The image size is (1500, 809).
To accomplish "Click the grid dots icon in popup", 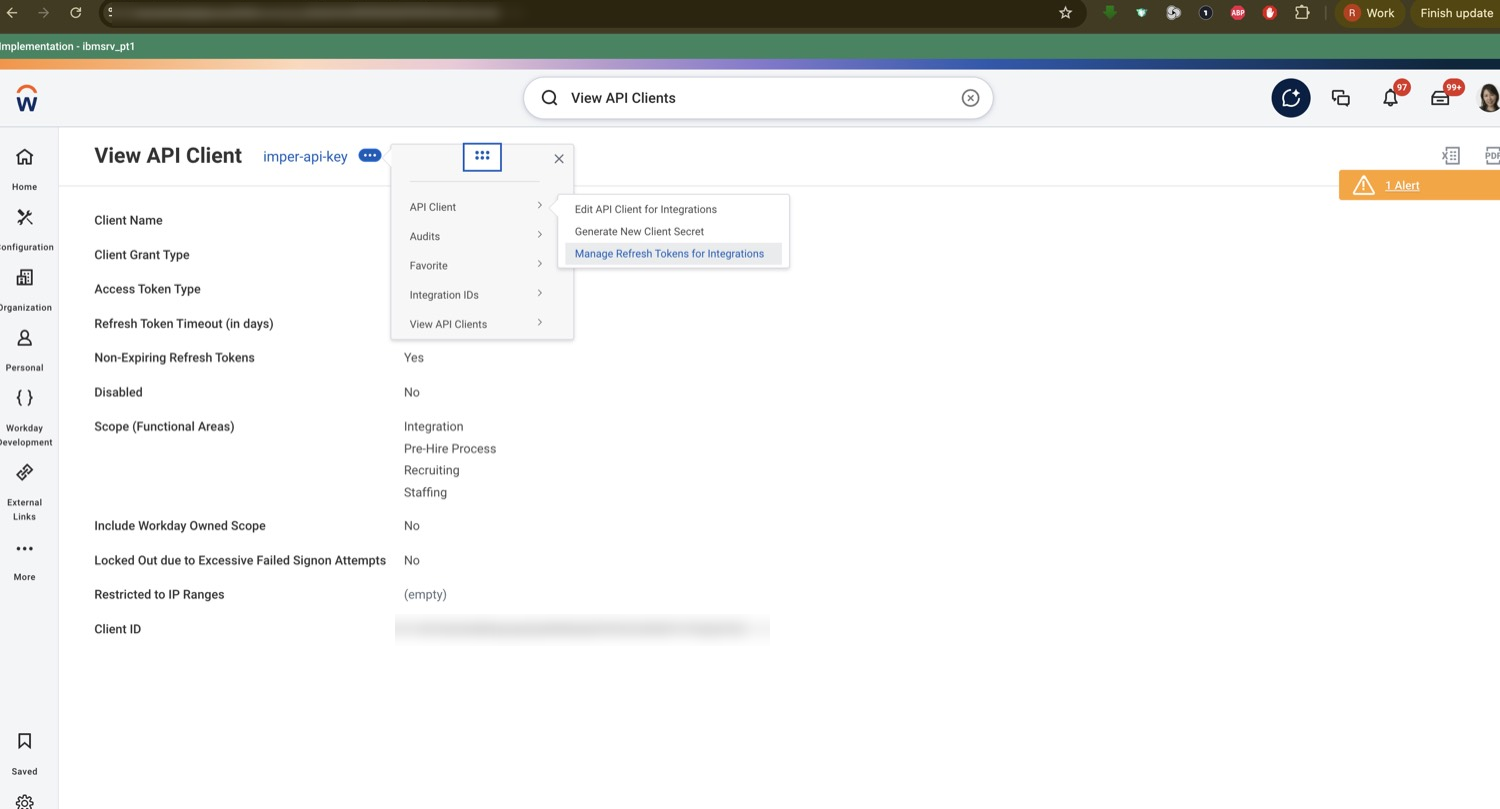I will [x=482, y=156].
